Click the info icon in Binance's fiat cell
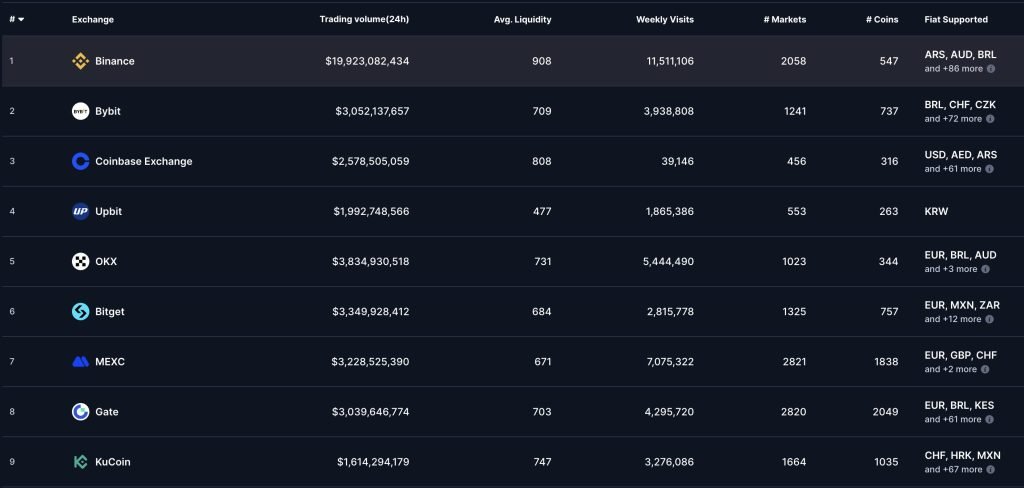Screen dimensions: 1024x488 point(991,69)
